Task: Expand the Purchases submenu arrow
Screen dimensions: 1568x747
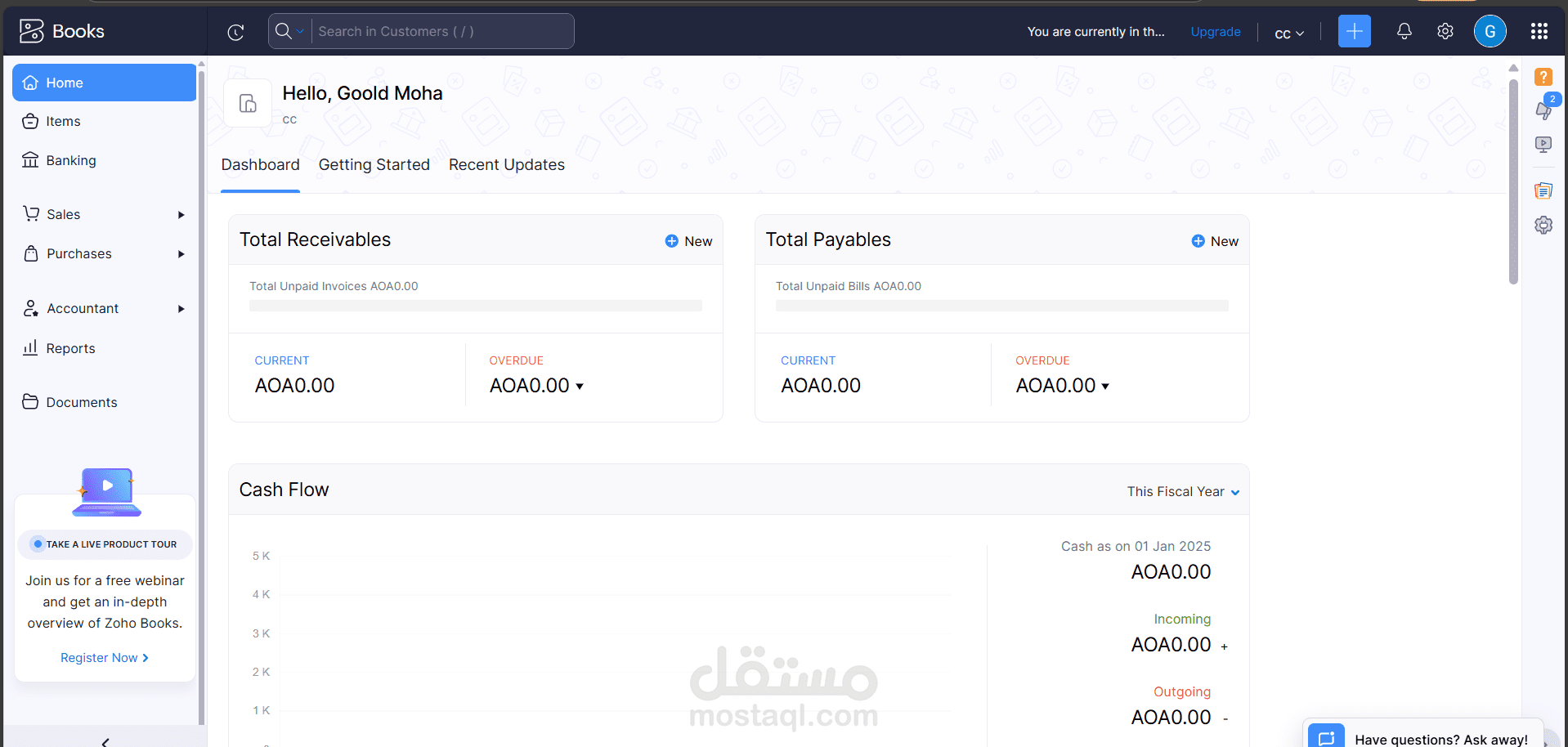Action: pos(181,254)
